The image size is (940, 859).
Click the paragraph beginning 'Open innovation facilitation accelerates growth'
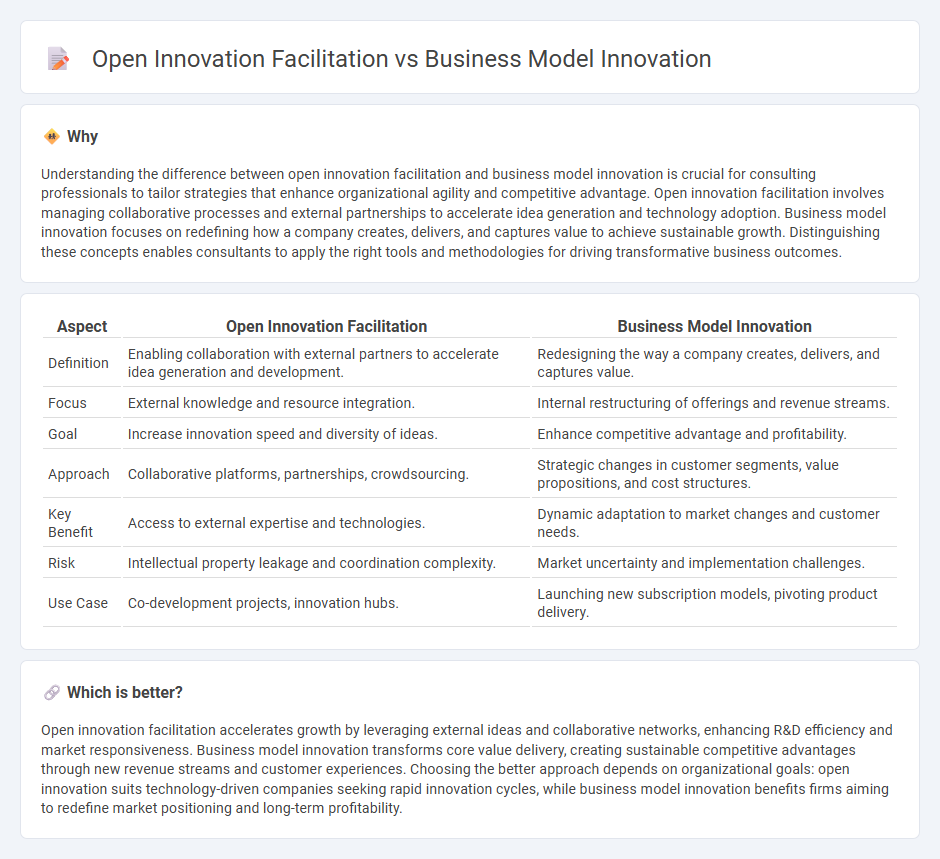(x=466, y=770)
